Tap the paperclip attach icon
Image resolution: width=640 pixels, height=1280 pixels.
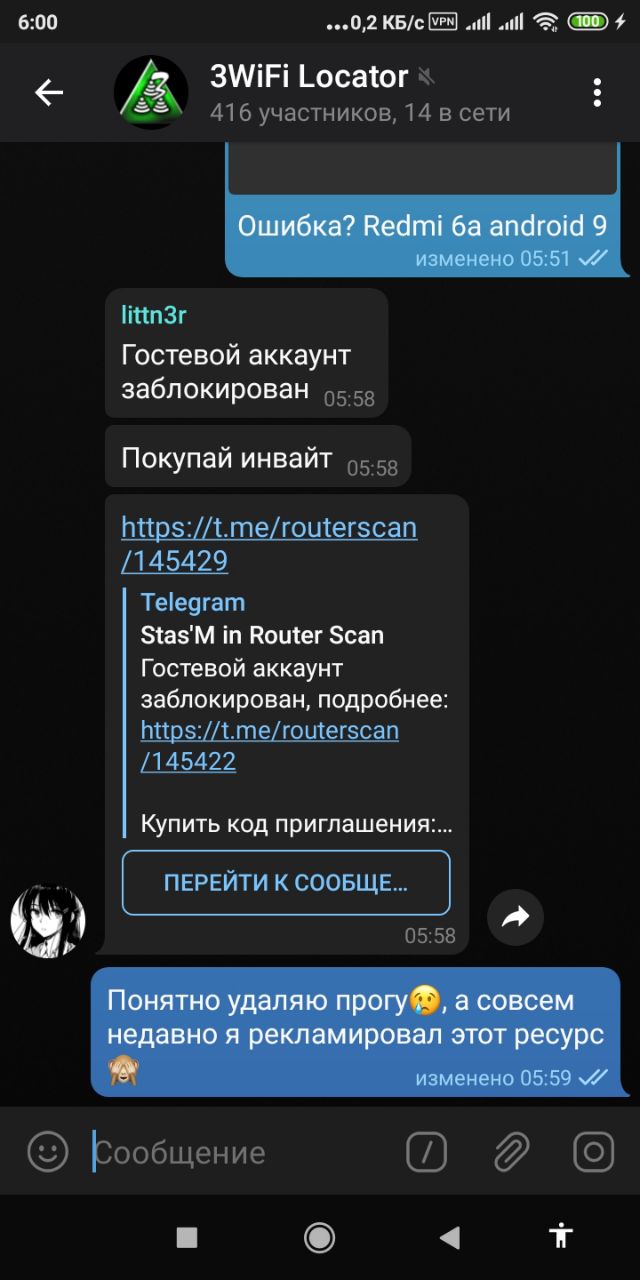point(511,1152)
